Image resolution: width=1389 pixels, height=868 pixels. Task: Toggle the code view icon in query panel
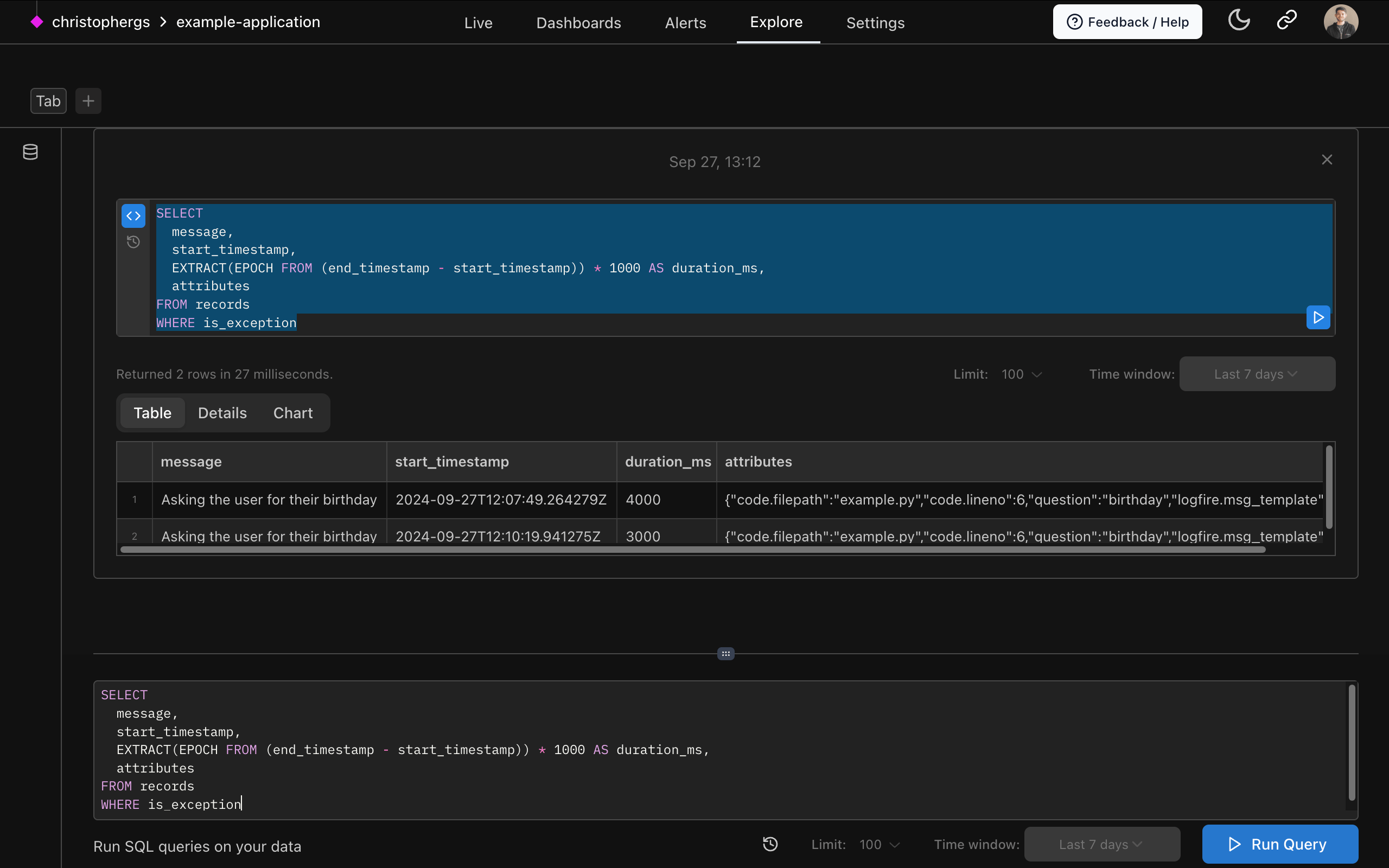click(x=133, y=216)
